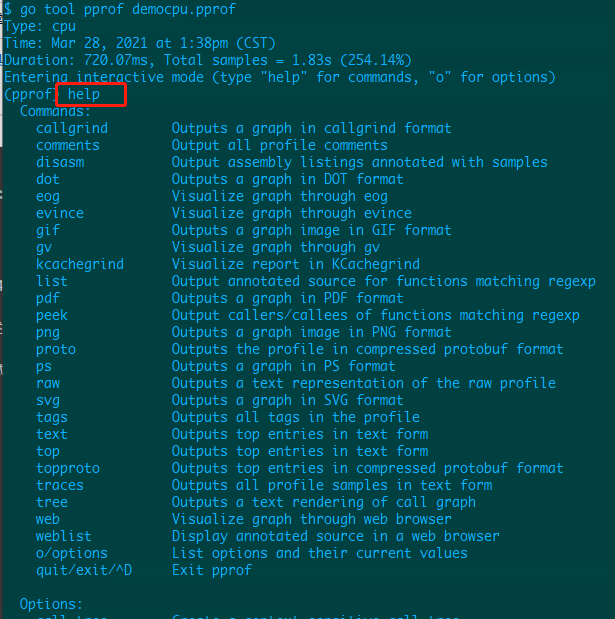Viewport: 615px width, 619px height.
Task: Click the highlighted help command text
Action: 84,95
